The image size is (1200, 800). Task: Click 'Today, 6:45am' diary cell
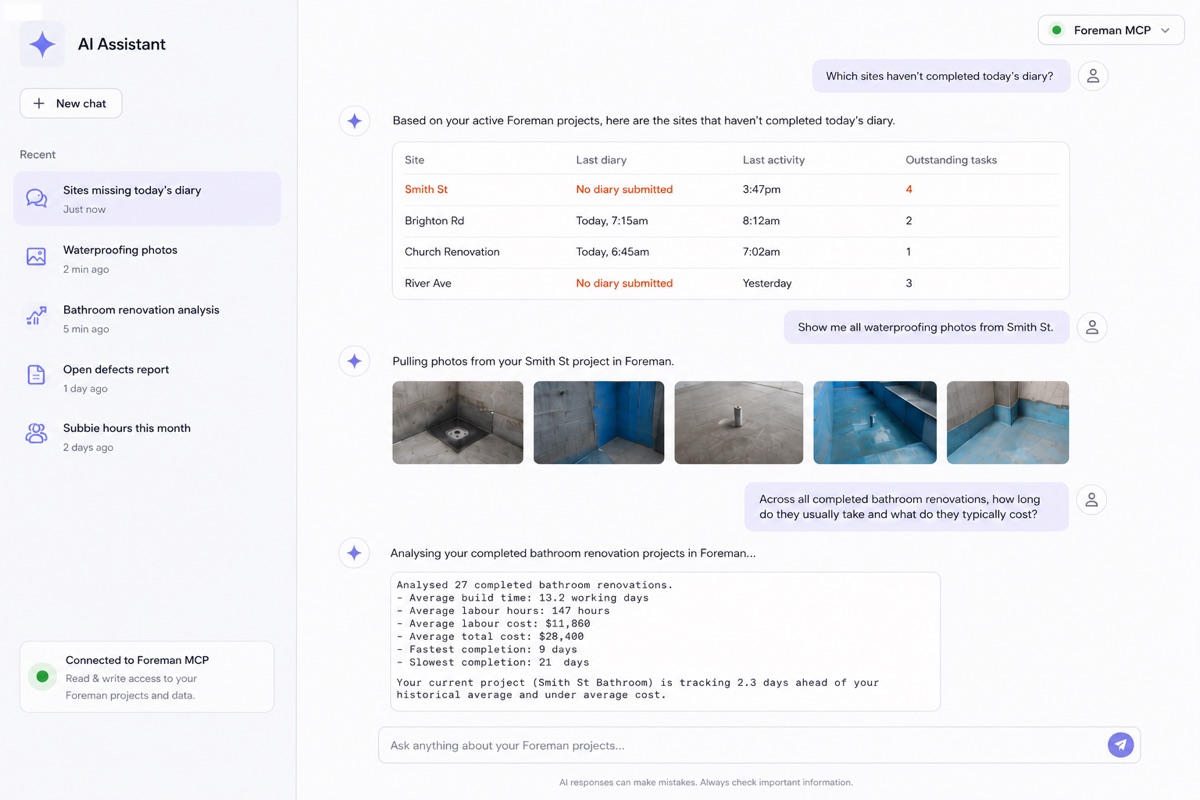(x=612, y=252)
